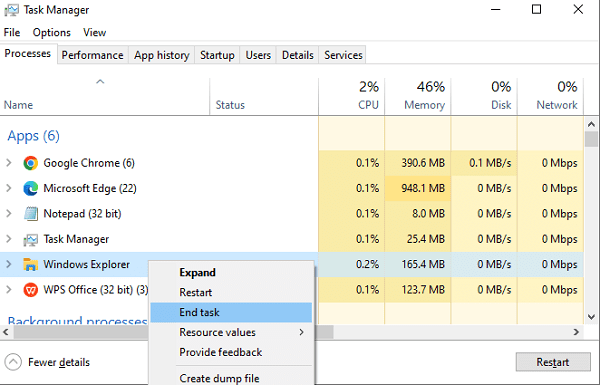Sort by the Status column header
The width and height of the screenshot is (600, 385).
[x=264, y=96]
